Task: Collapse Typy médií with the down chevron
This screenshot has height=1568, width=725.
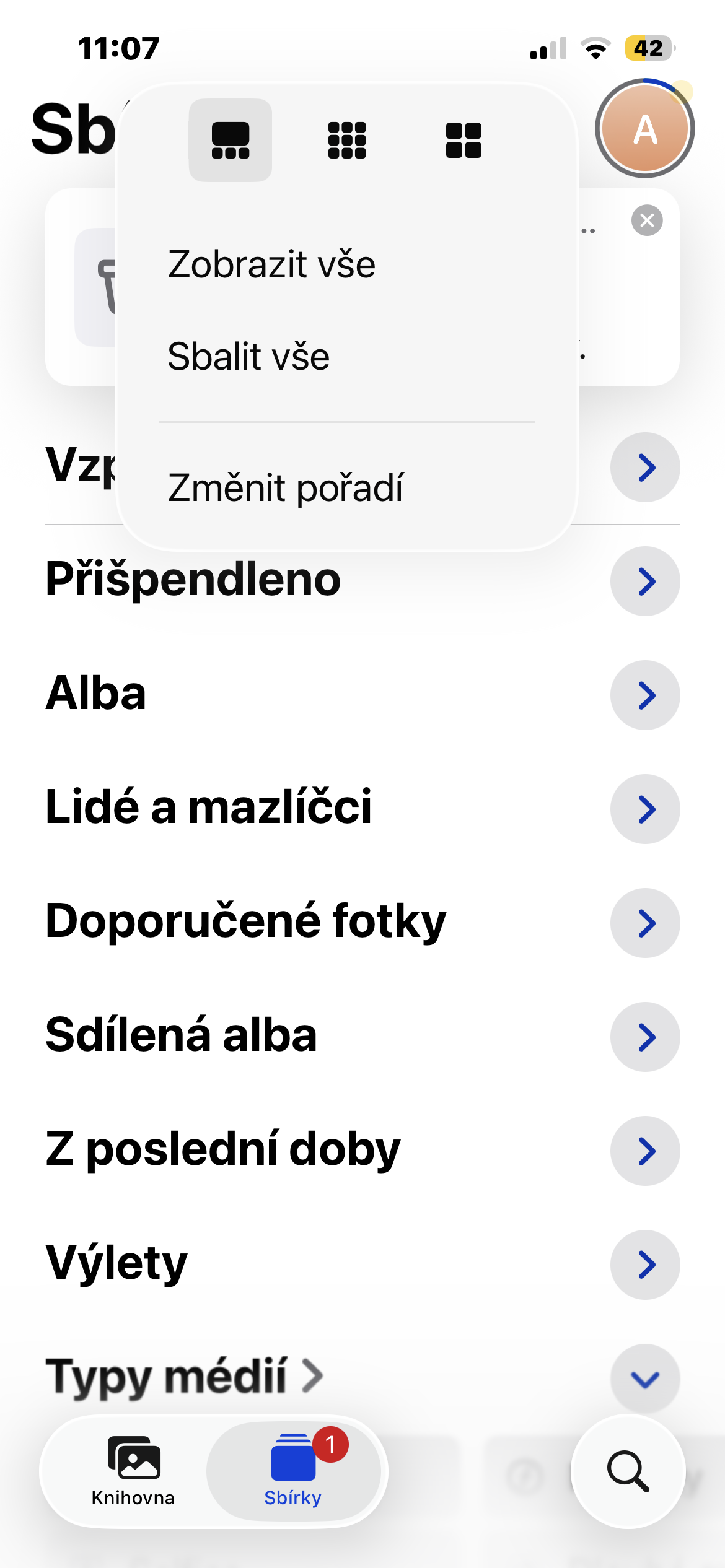Action: click(645, 1379)
